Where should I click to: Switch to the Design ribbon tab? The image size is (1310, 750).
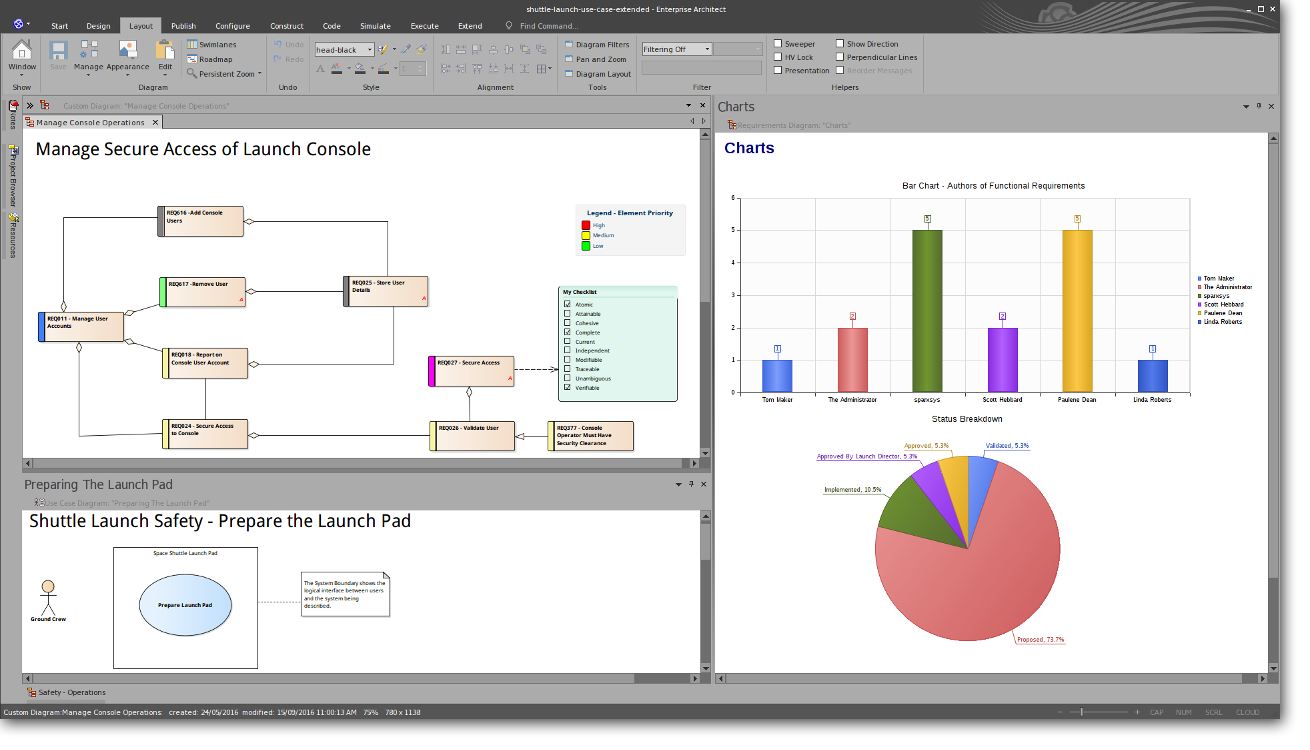(x=98, y=26)
